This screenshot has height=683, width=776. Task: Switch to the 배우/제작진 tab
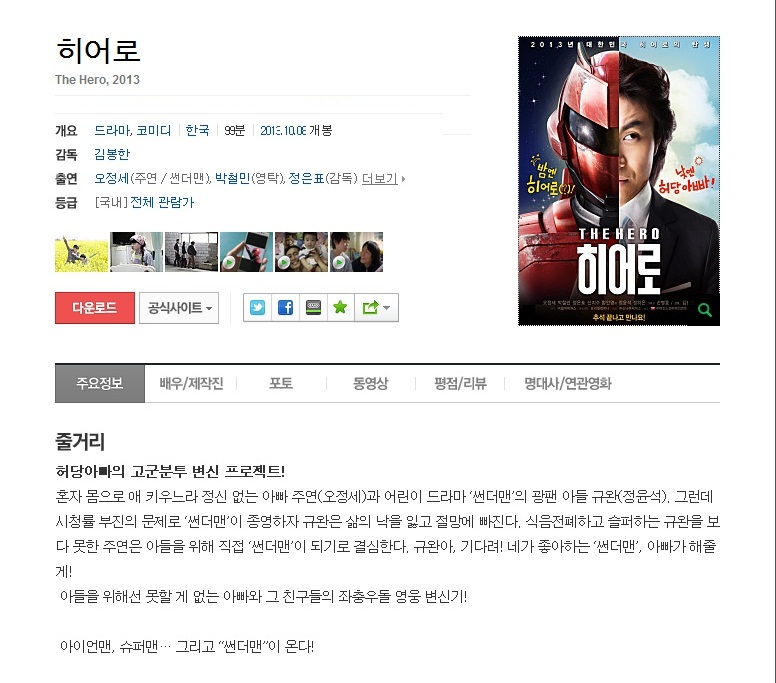pos(191,384)
